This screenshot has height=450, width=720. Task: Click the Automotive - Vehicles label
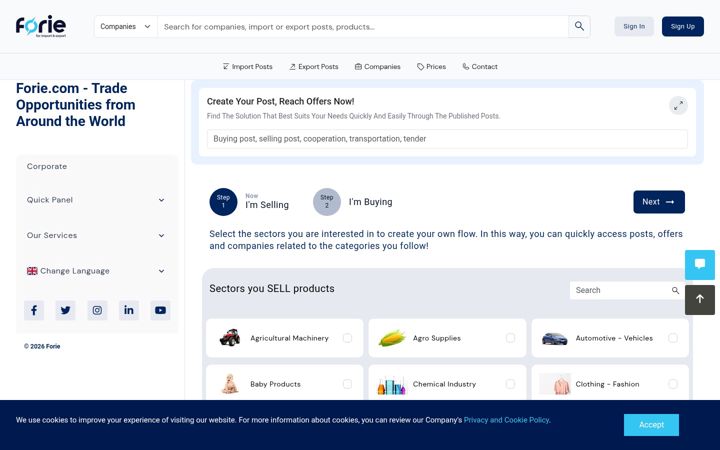(x=614, y=338)
